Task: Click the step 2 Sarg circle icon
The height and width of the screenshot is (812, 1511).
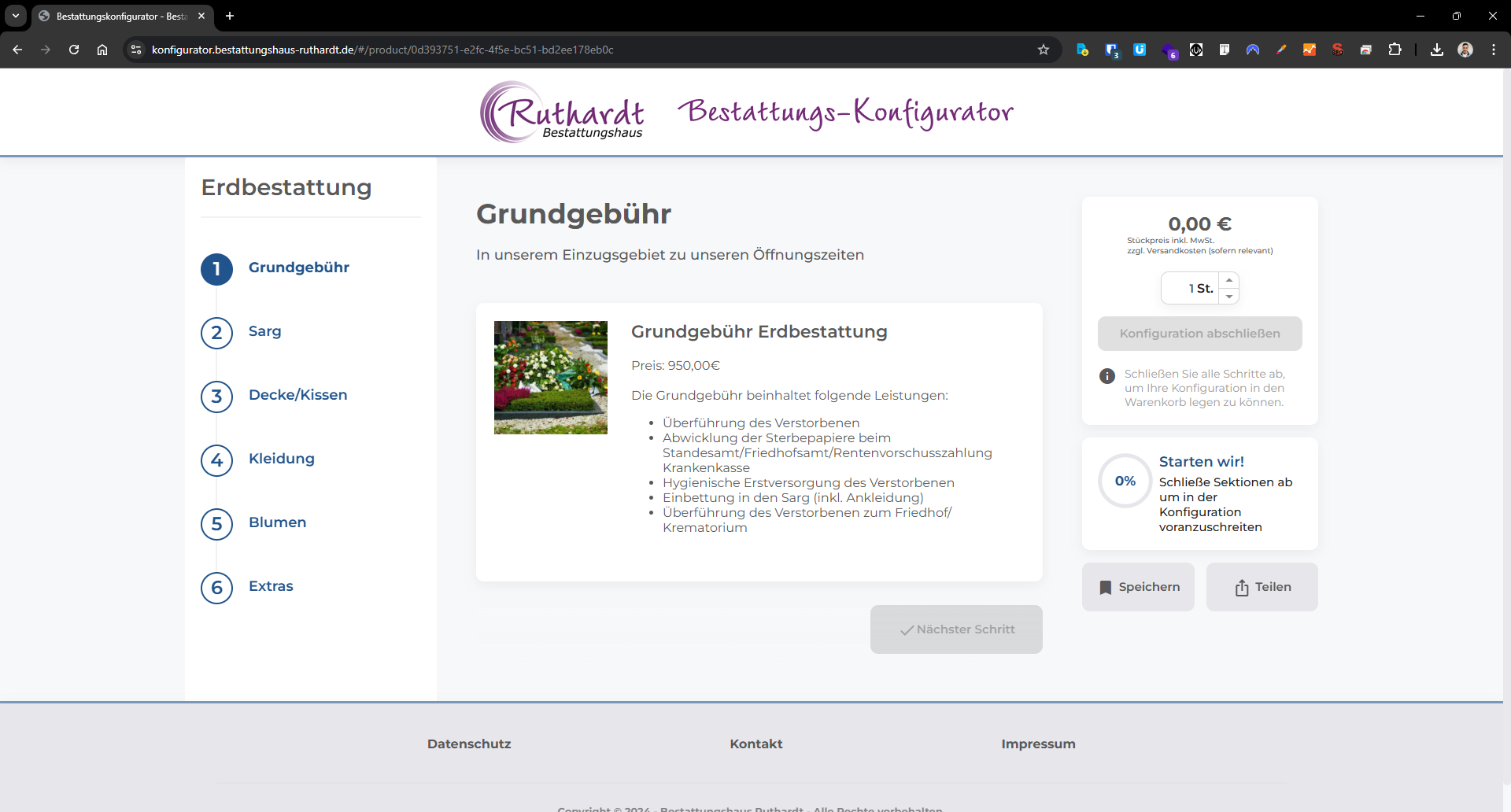Action: [216, 333]
